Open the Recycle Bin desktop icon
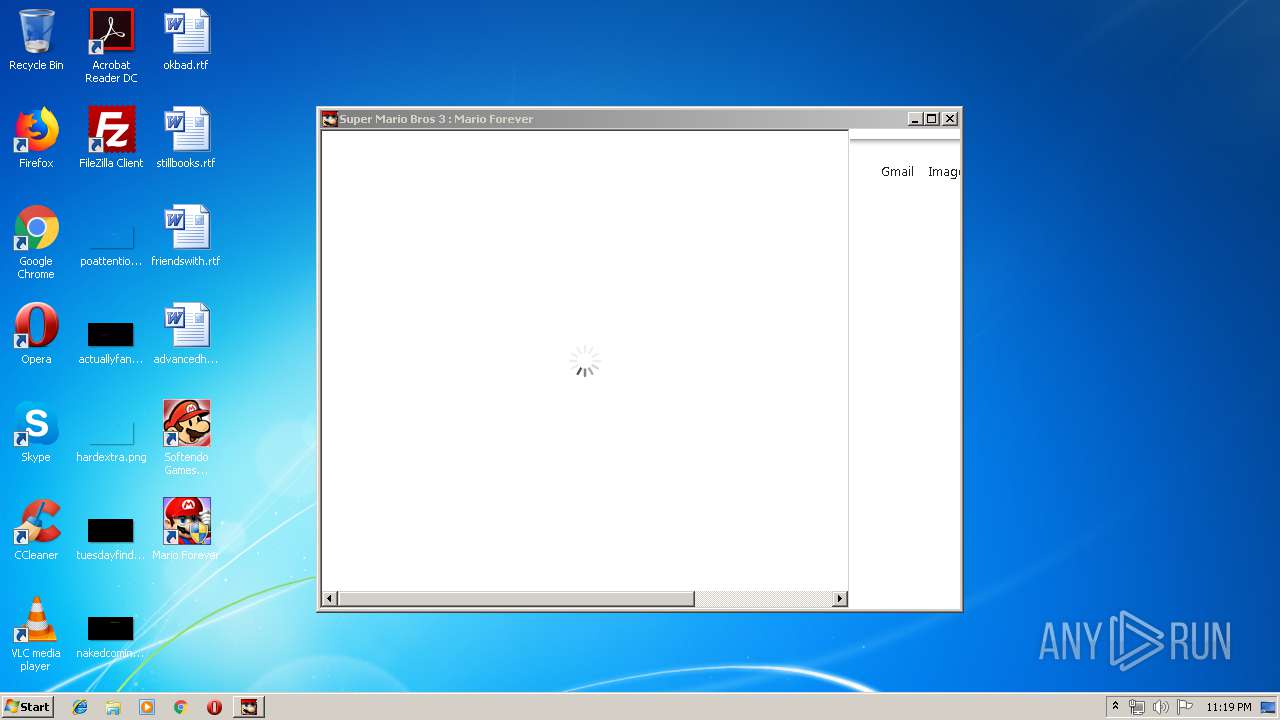 pyautogui.click(x=36, y=40)
